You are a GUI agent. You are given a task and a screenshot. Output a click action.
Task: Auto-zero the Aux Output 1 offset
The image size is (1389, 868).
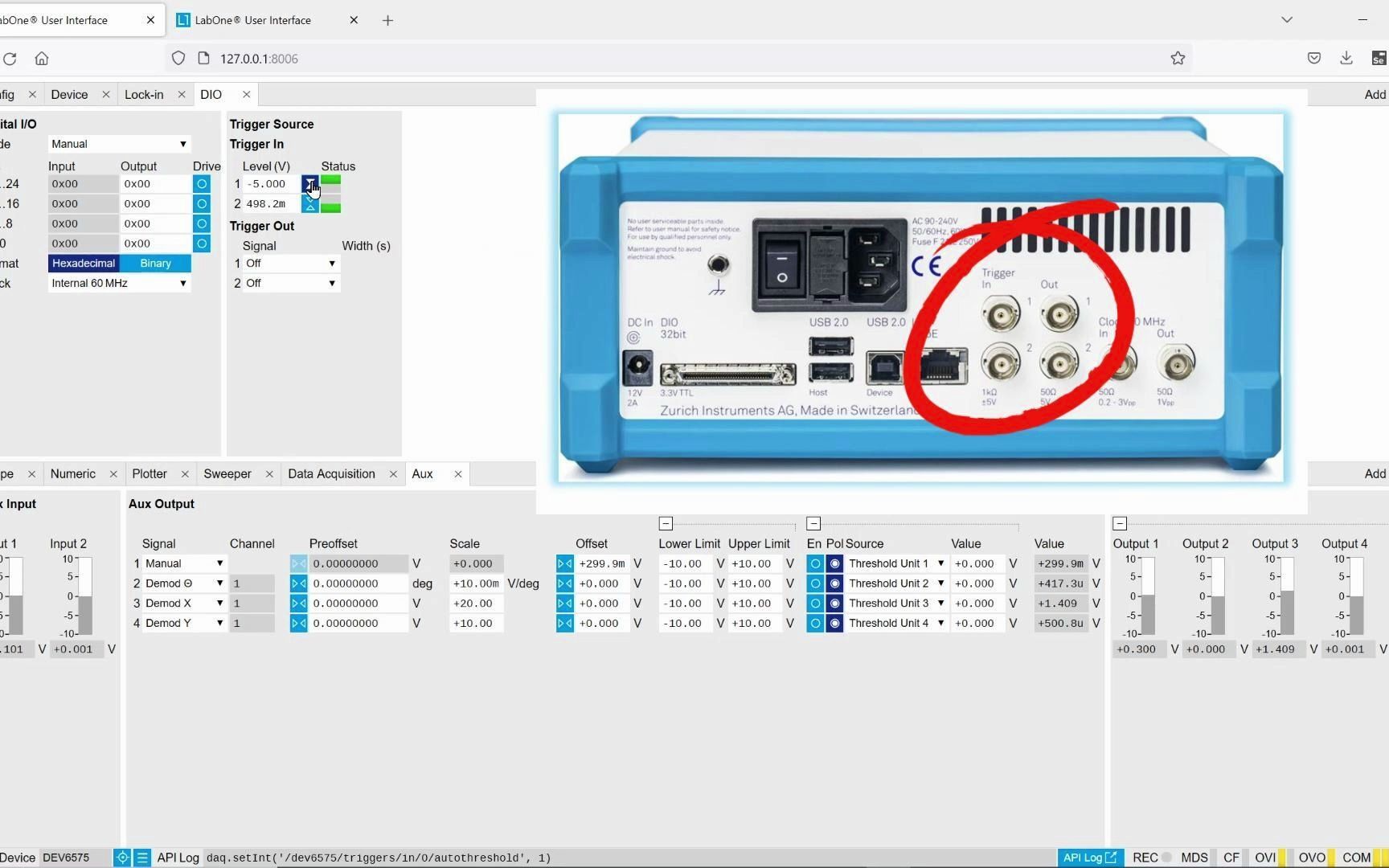pyautogui.click(x=564, y=564)
